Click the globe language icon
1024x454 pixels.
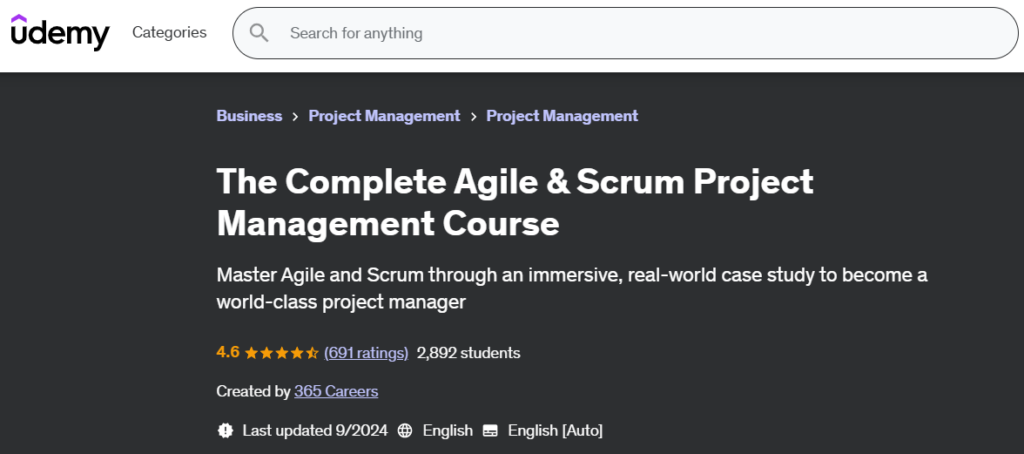click(405, 430)
